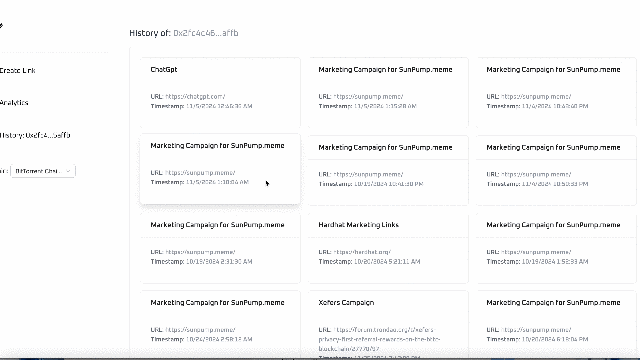640x360 pixels.
Task: Open SunPump card stamped 10/19/2024 10:41:30 PM
Action: (x=388, y=170)
